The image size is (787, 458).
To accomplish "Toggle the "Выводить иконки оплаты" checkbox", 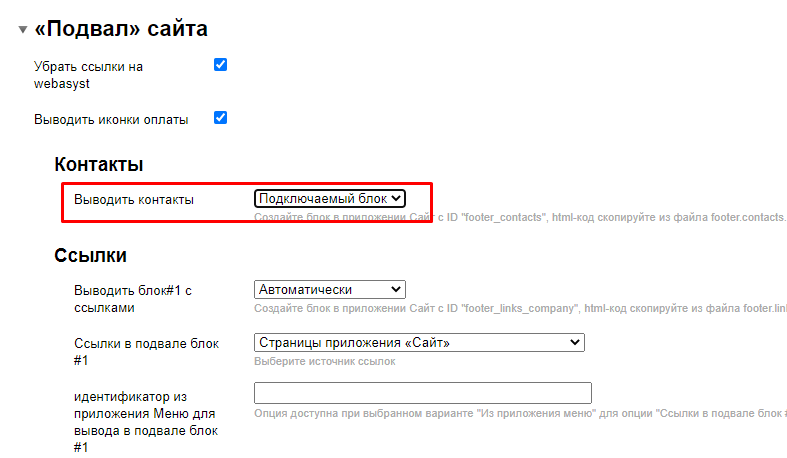I will pyautogui.click(x=221, y=118).
